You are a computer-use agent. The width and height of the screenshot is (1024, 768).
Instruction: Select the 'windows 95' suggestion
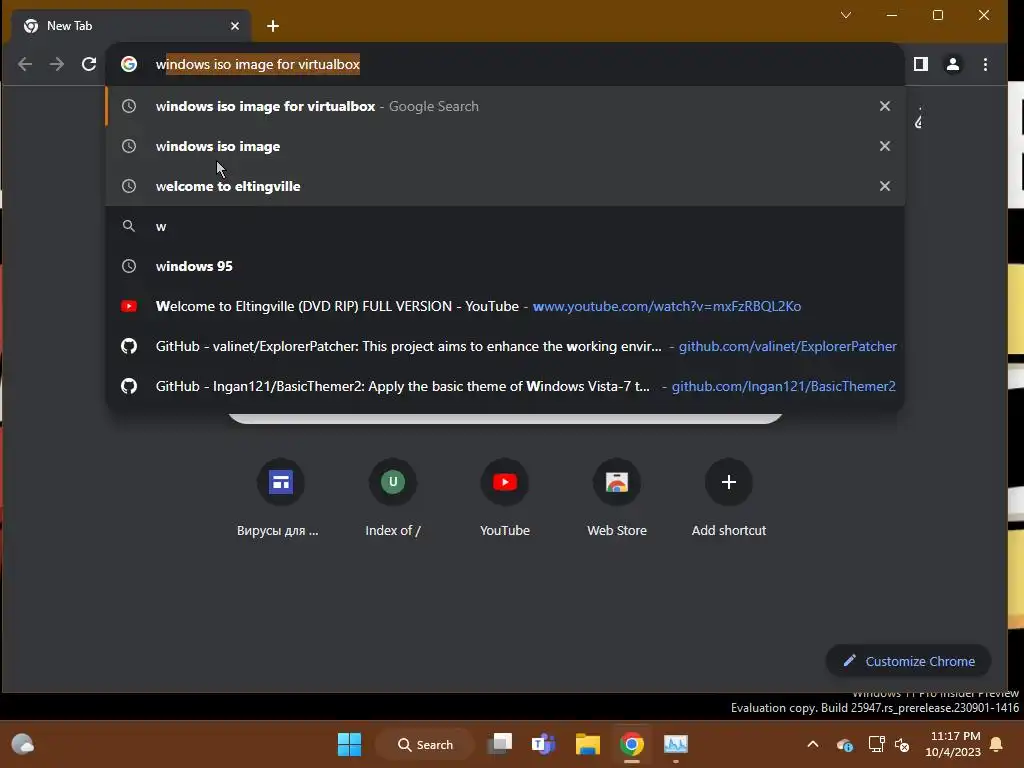(x=505, y=266)
